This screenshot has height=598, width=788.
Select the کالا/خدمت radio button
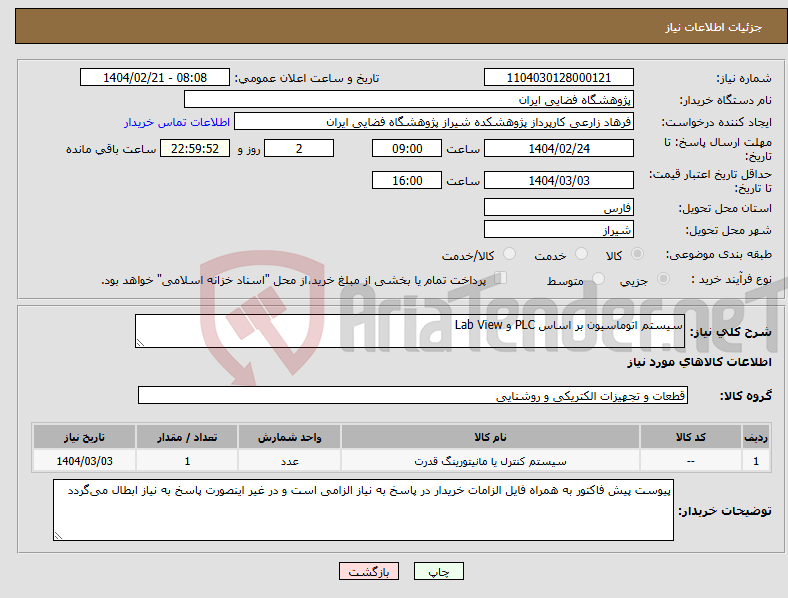510,254
